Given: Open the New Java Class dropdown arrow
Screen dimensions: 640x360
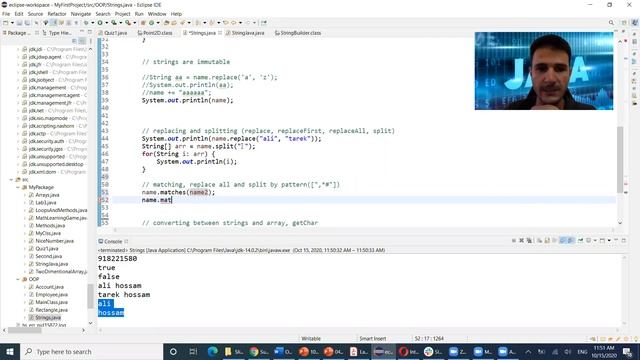Looking at the screenshot, I should 158,23.
